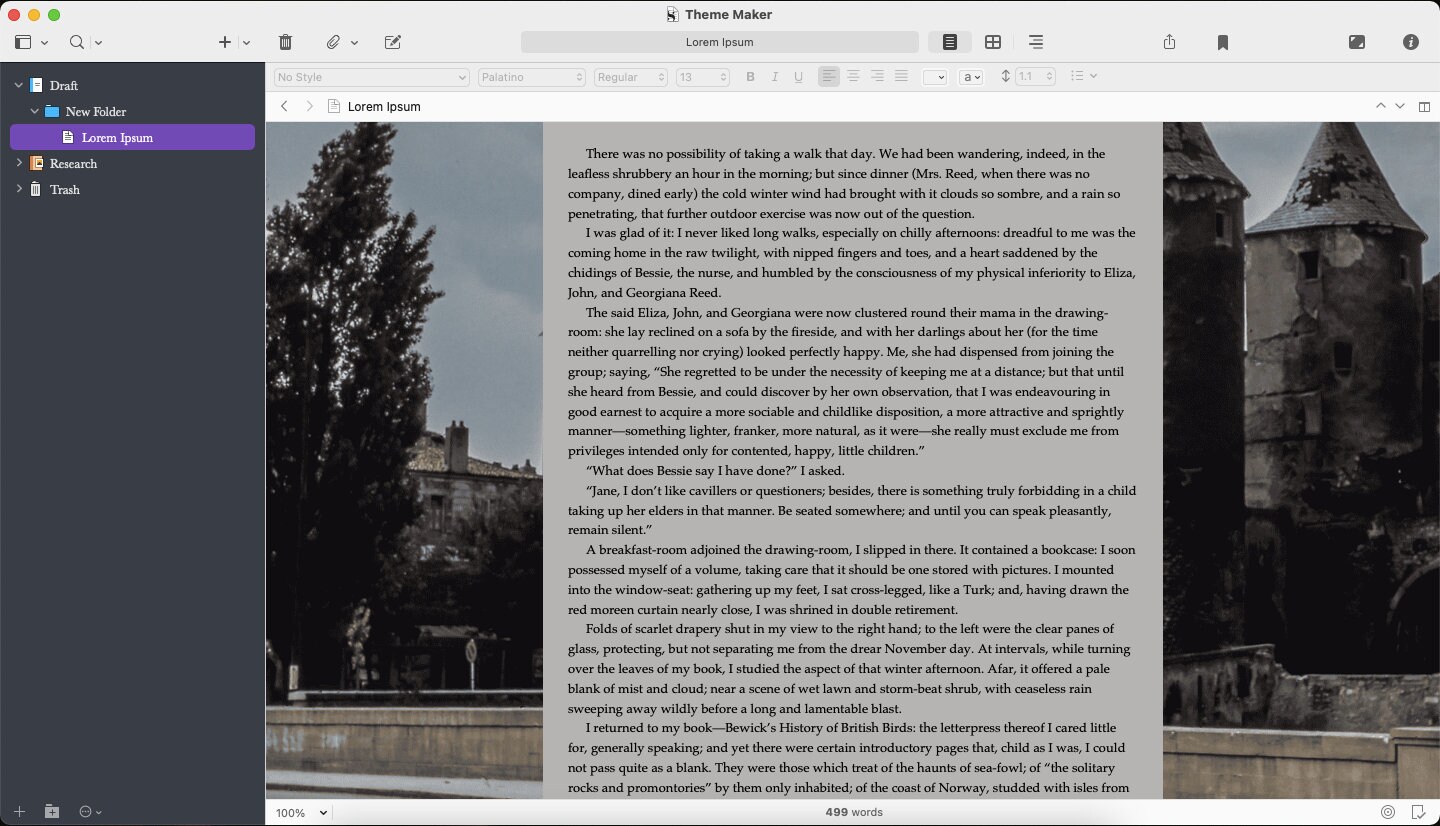Move the document to Trash
This screenshot has width=1440, height=826.
(285, 42)
